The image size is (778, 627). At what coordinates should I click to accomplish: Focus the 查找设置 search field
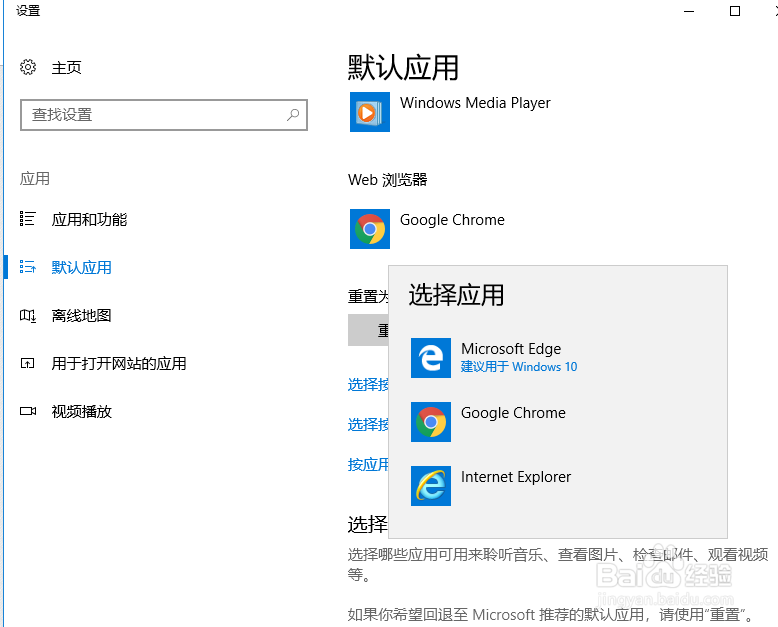(x=164, y=115)
